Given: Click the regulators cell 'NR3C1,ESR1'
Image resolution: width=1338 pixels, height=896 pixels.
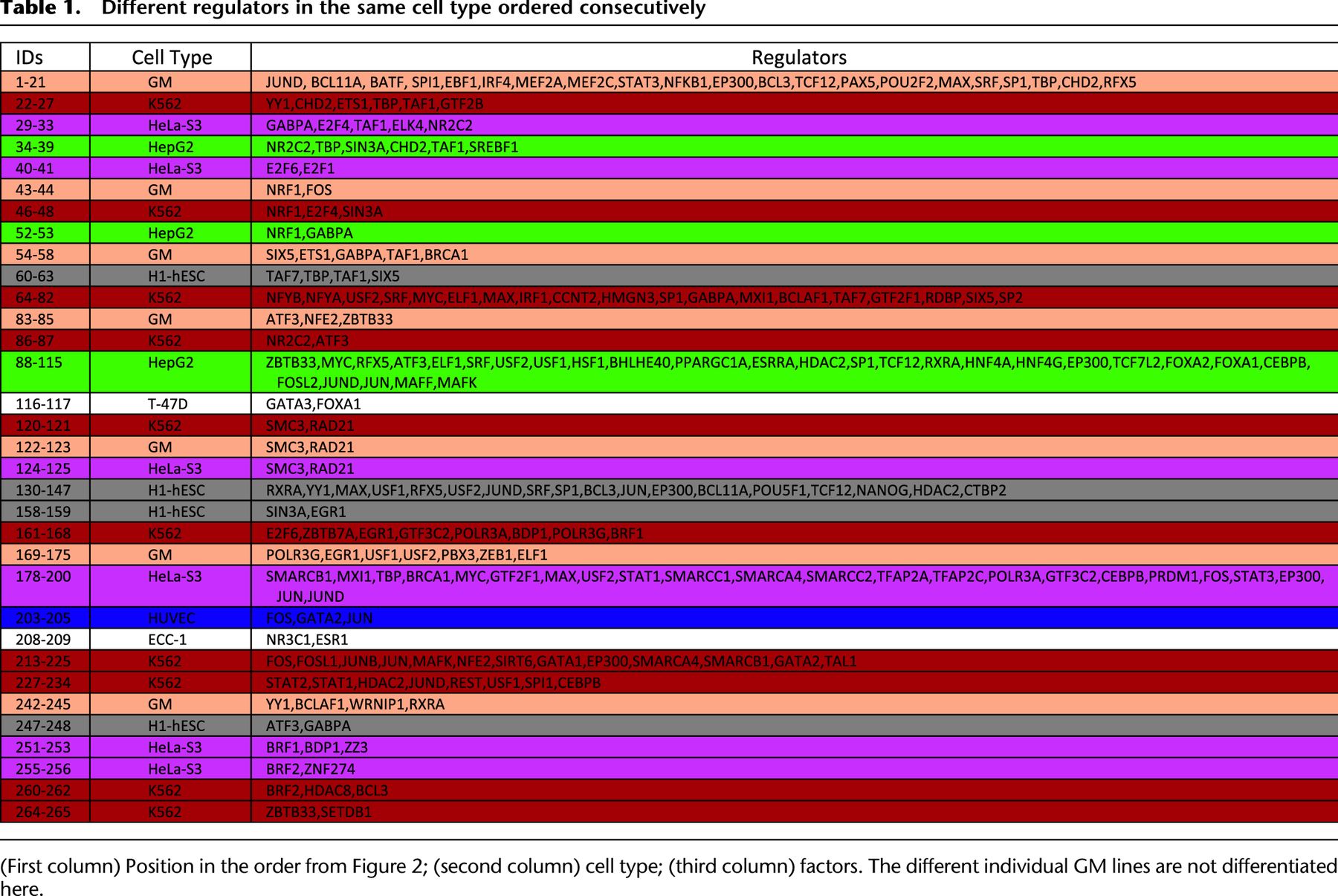Looking at the screenshot, I should click(307, 640).
